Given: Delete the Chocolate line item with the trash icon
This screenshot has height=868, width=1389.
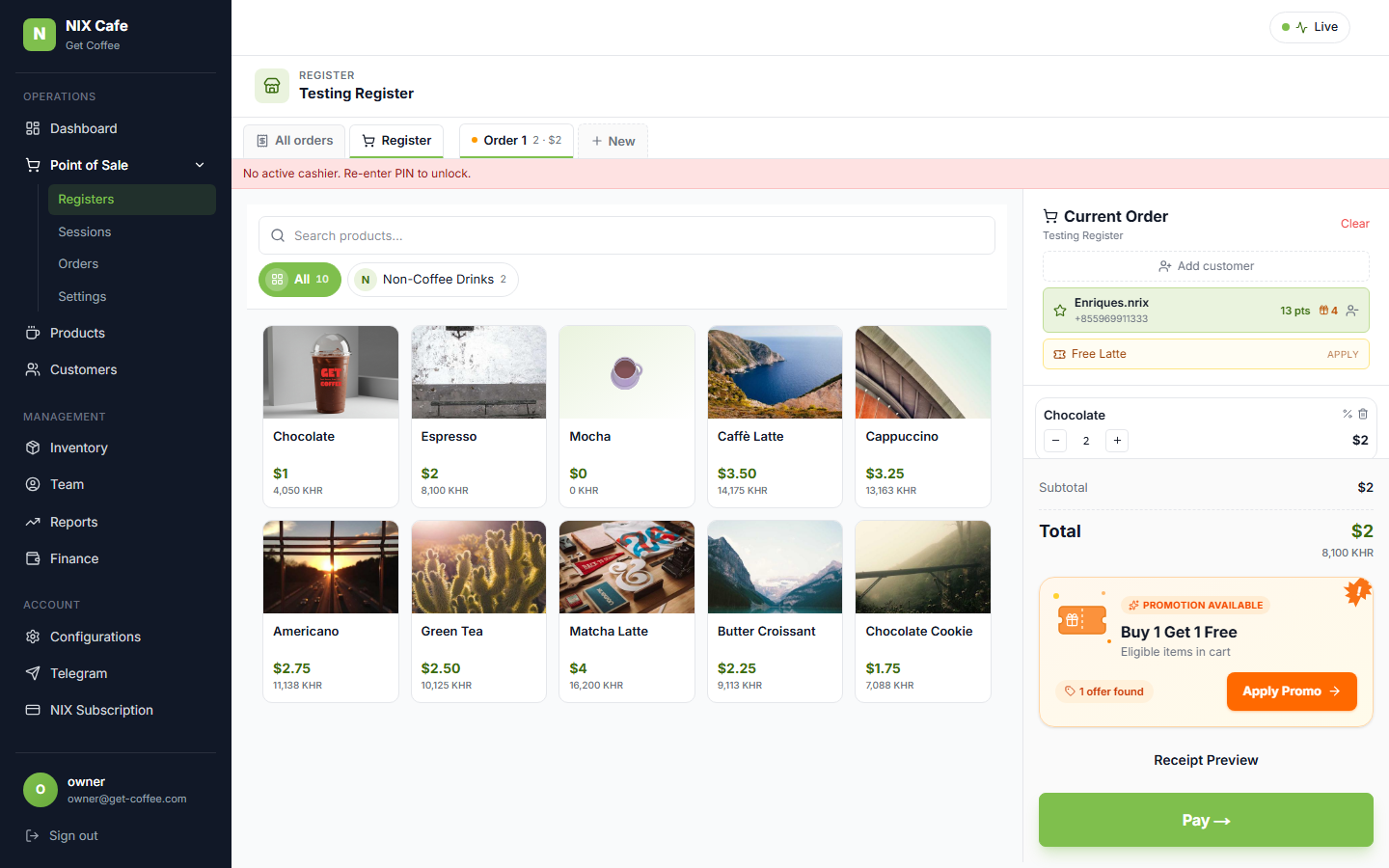Looking at the screenshot, I should click(x=1363, y=414).
